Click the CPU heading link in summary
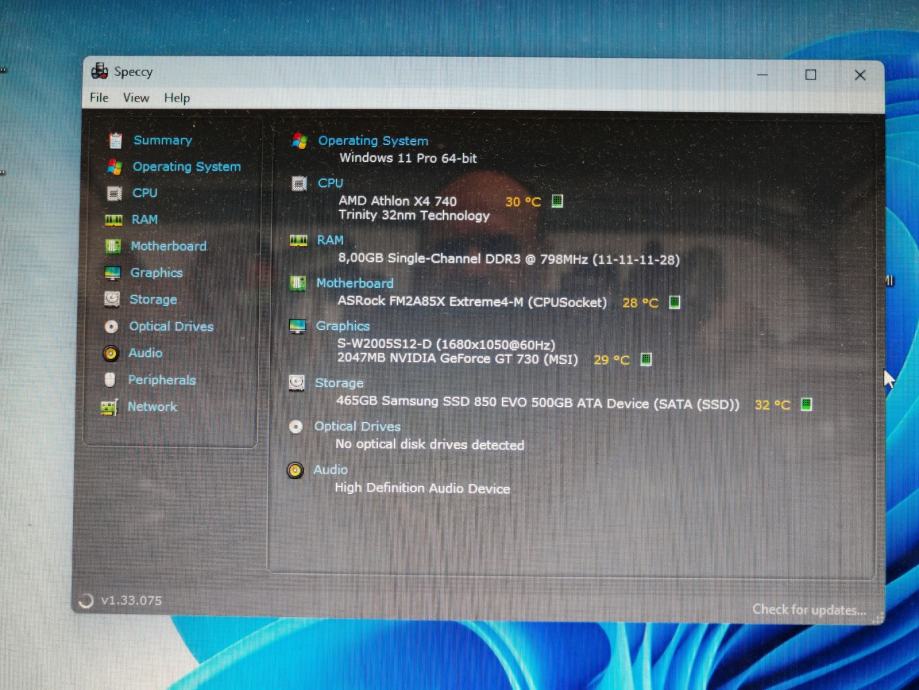The height and width of the screenshot is (690, 919). tap(331, 183)
